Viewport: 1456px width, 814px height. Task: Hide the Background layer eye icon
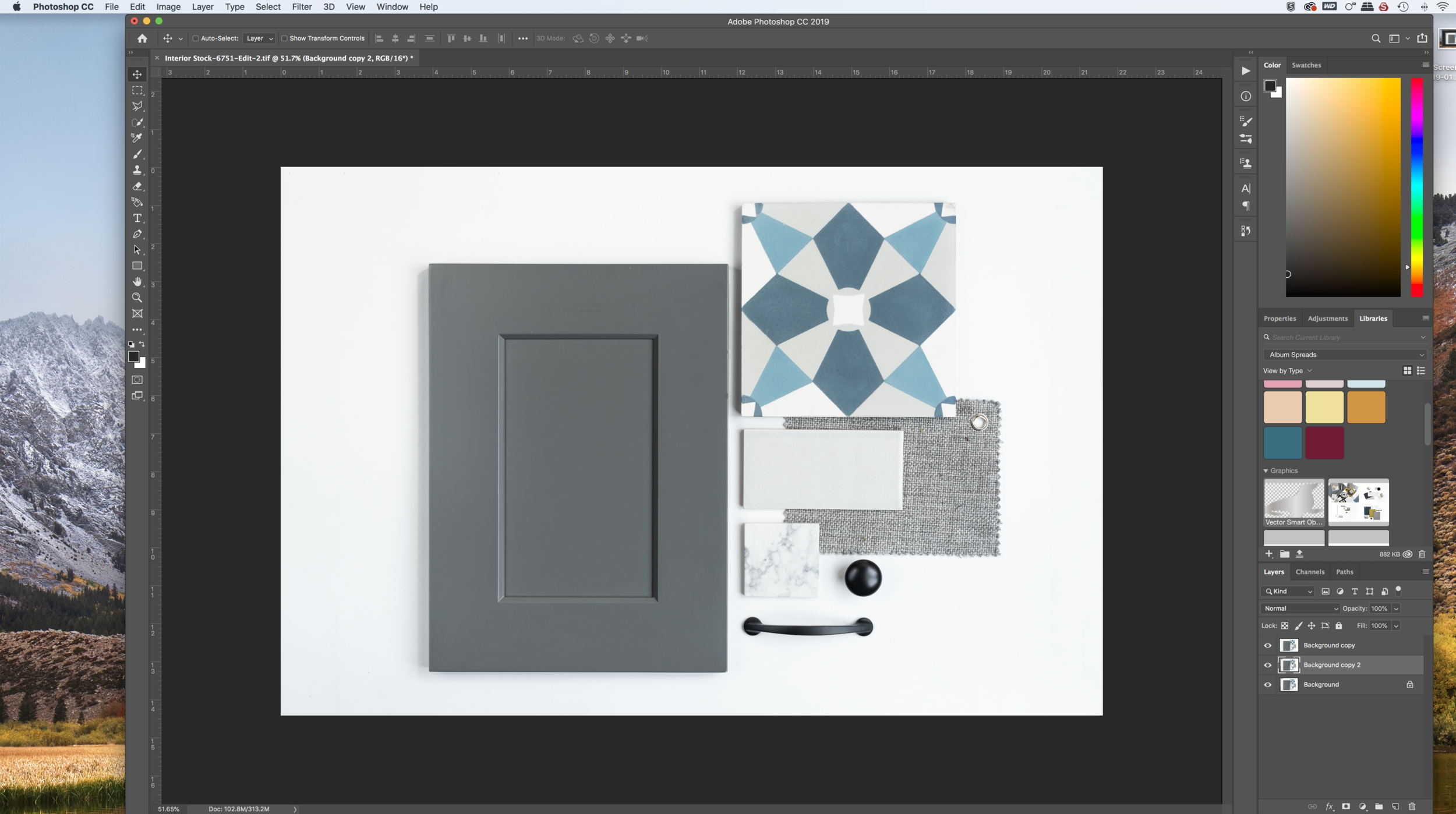[1267, 685]
